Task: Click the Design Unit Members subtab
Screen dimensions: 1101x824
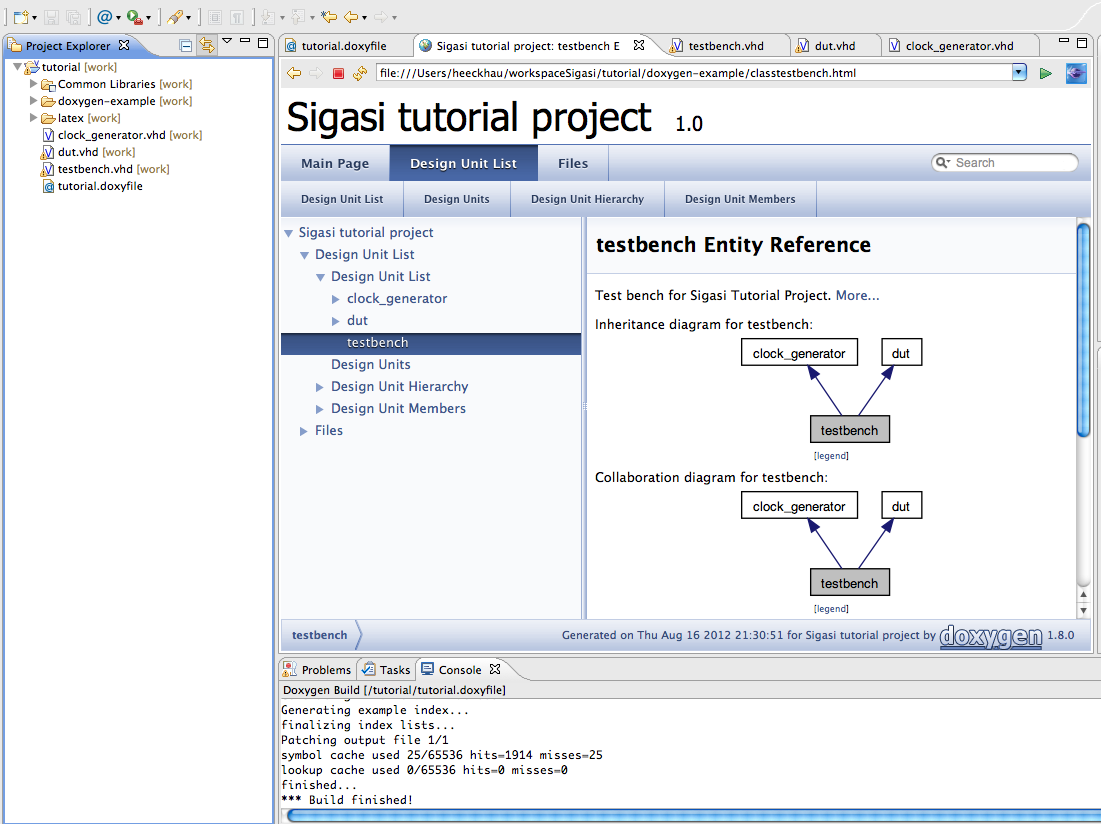Action: click(x=740, y=199)
